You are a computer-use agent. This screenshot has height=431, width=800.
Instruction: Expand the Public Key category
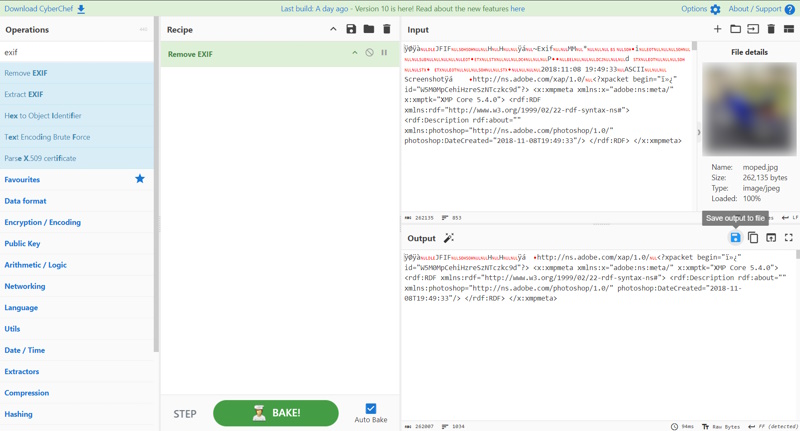pyautogui.click(x=77, y=244)
